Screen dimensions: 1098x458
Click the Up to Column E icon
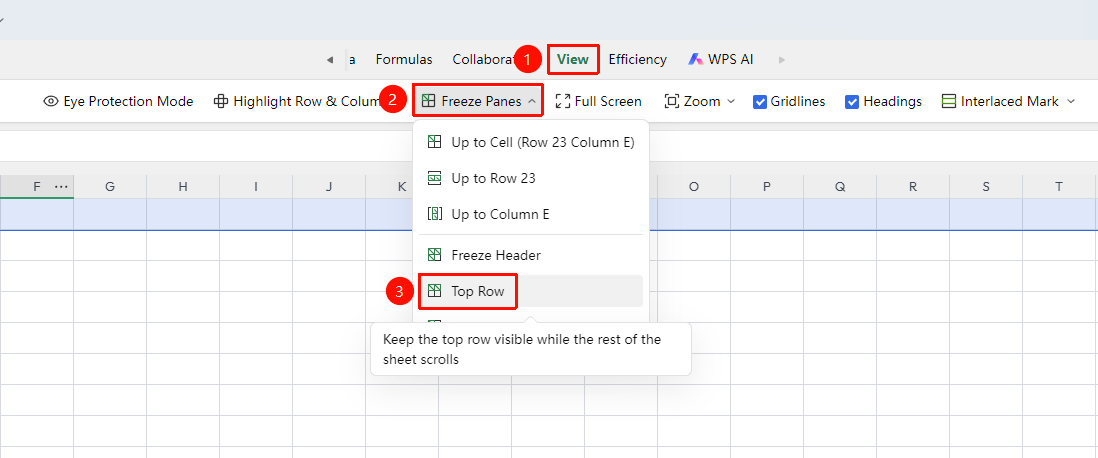click(x=434, y=214)
